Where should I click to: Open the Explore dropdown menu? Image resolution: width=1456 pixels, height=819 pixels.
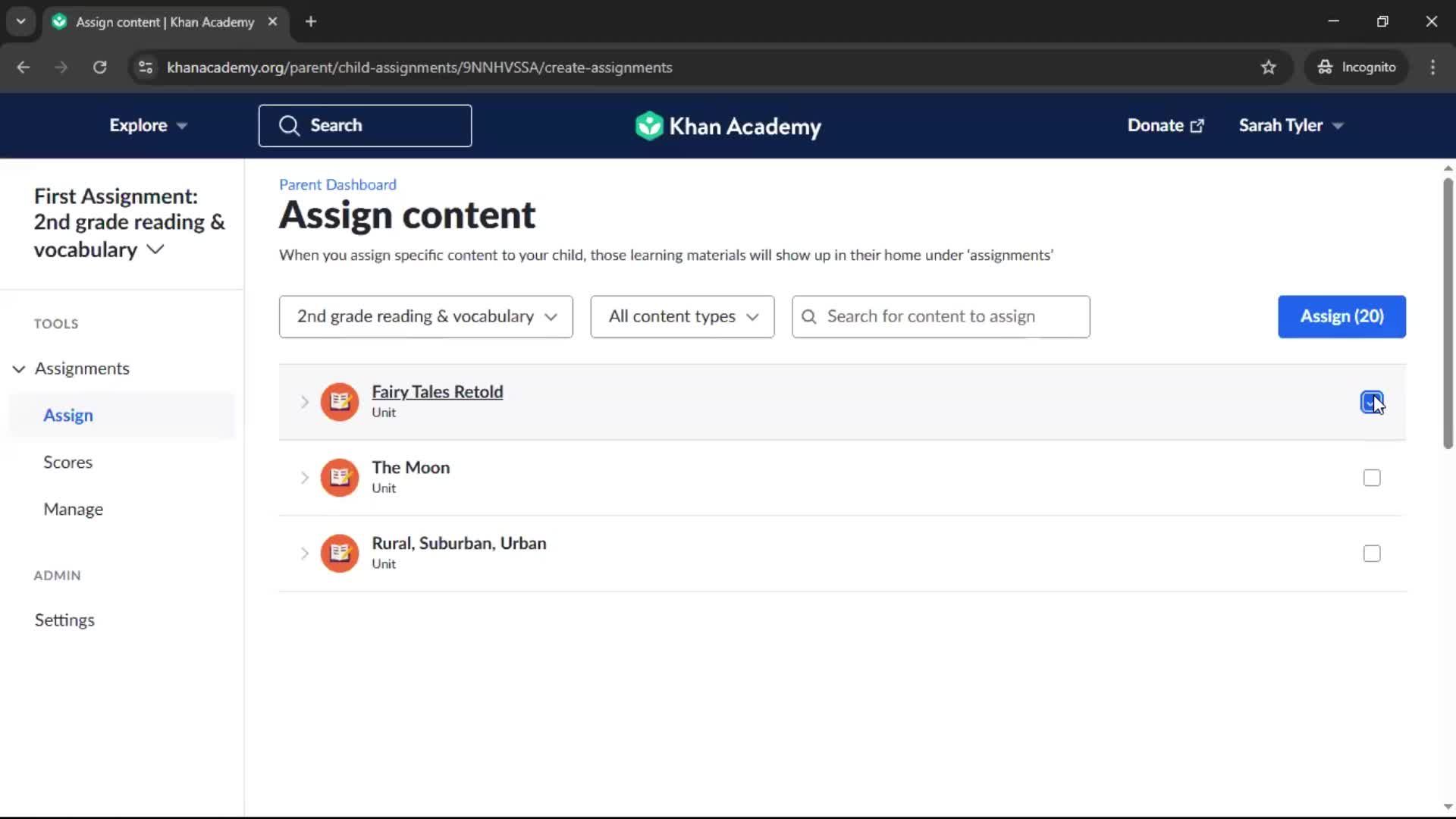[x=148, y=126]
